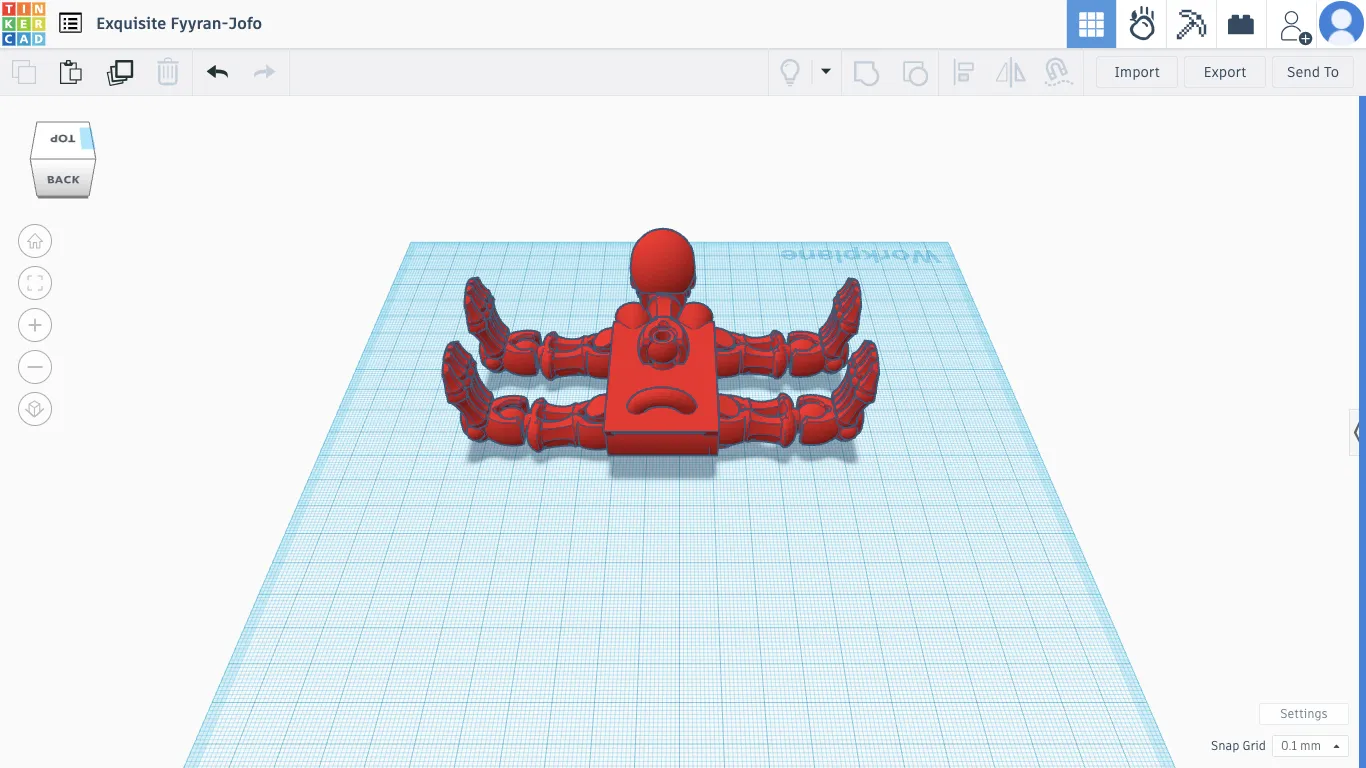The width and height of the screenshot is (1366, 768).
Task: Click the Duplicate and repeat icon
Action: 120,72
